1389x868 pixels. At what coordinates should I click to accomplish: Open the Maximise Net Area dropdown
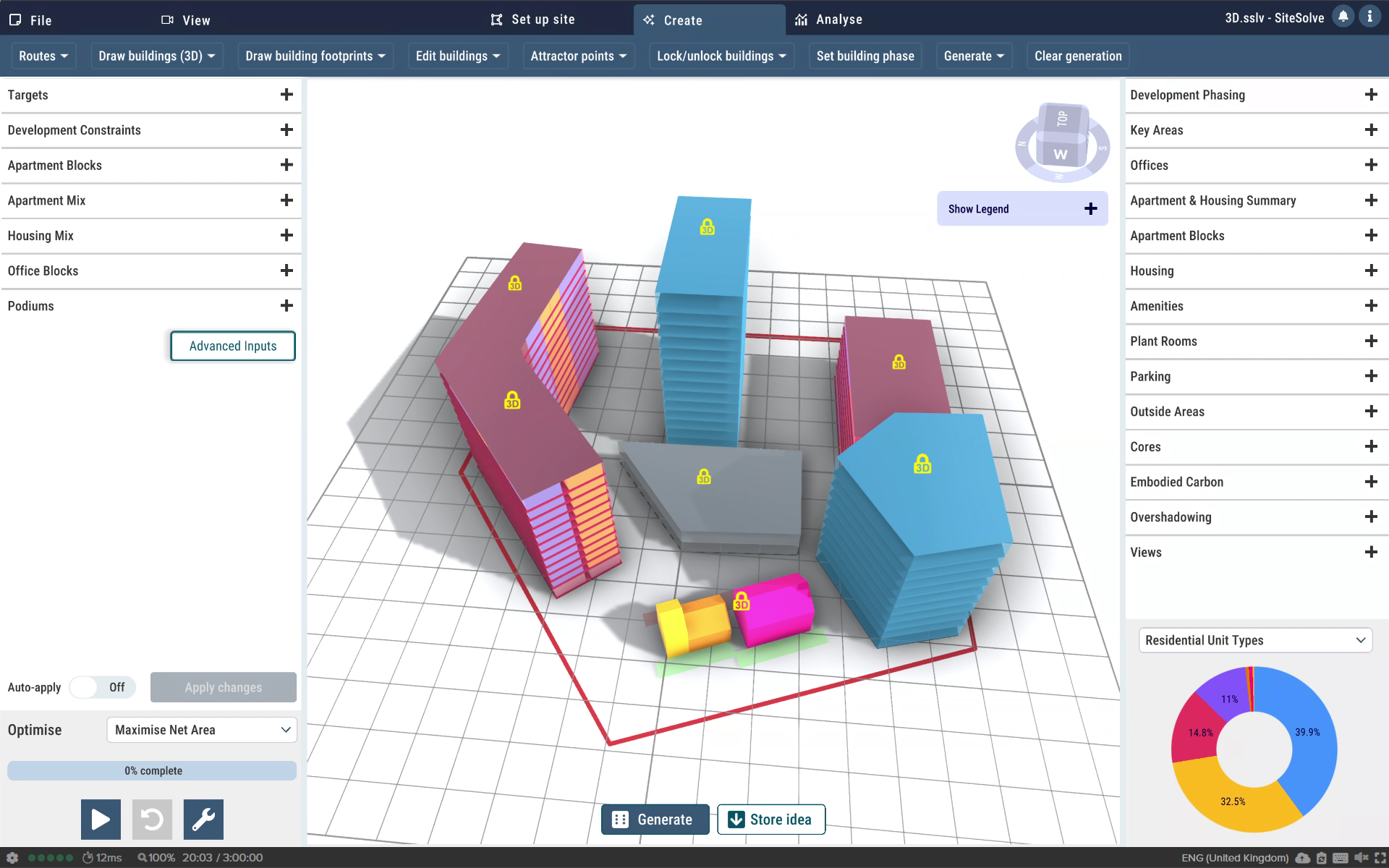click(202, 730)
